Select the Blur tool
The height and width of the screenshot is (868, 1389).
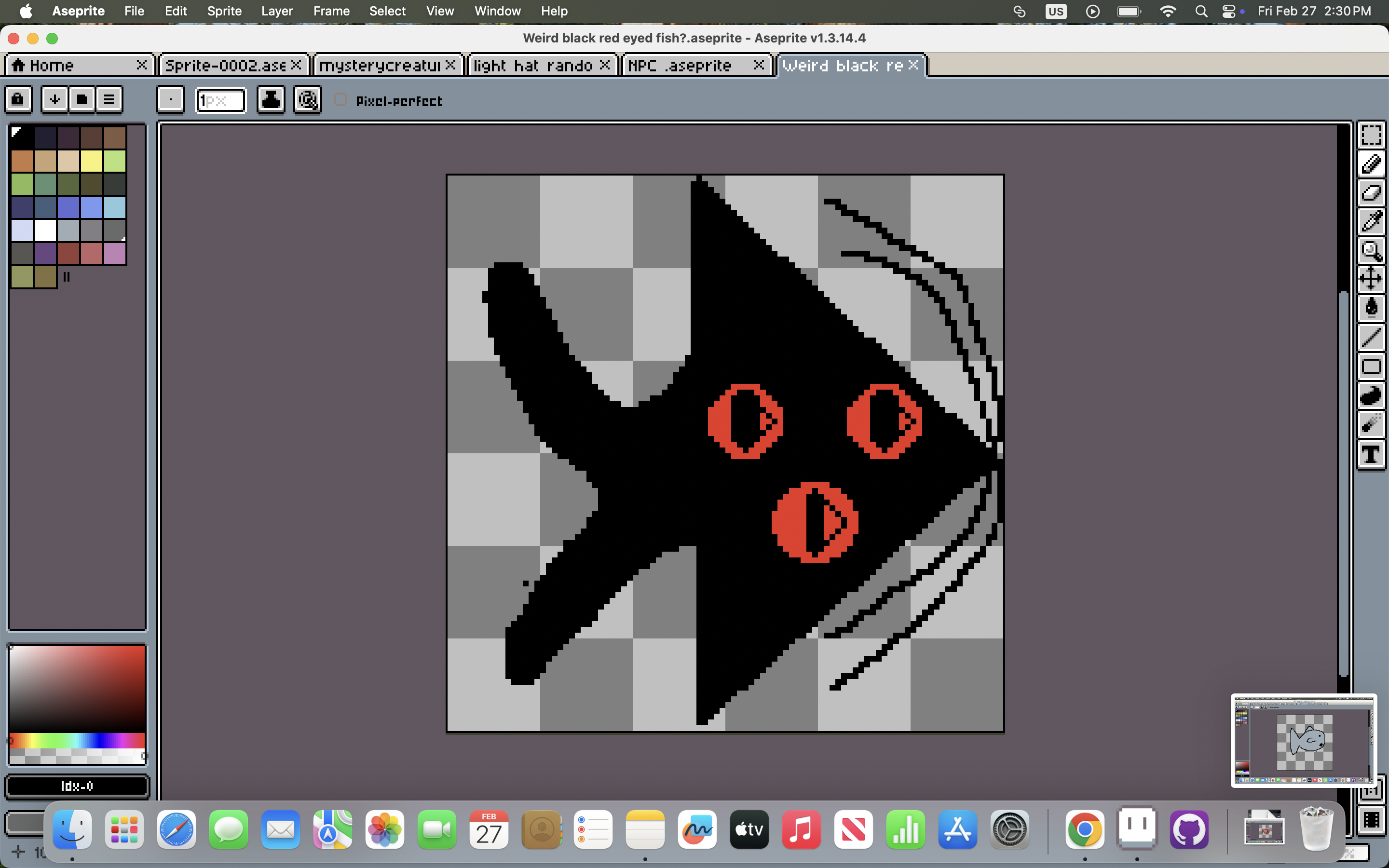(1371, 424)
